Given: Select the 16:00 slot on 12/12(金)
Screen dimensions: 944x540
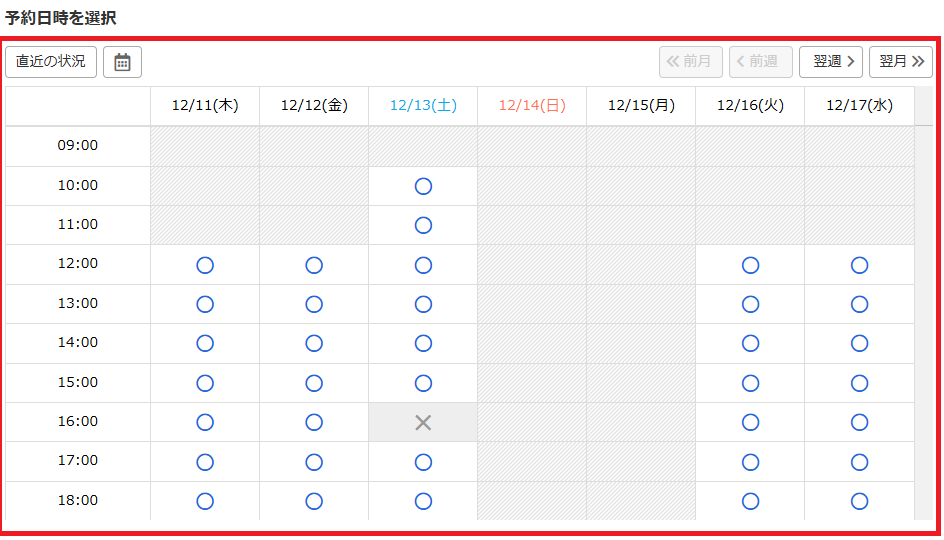Looking at the screenshot, I should 314,422.
